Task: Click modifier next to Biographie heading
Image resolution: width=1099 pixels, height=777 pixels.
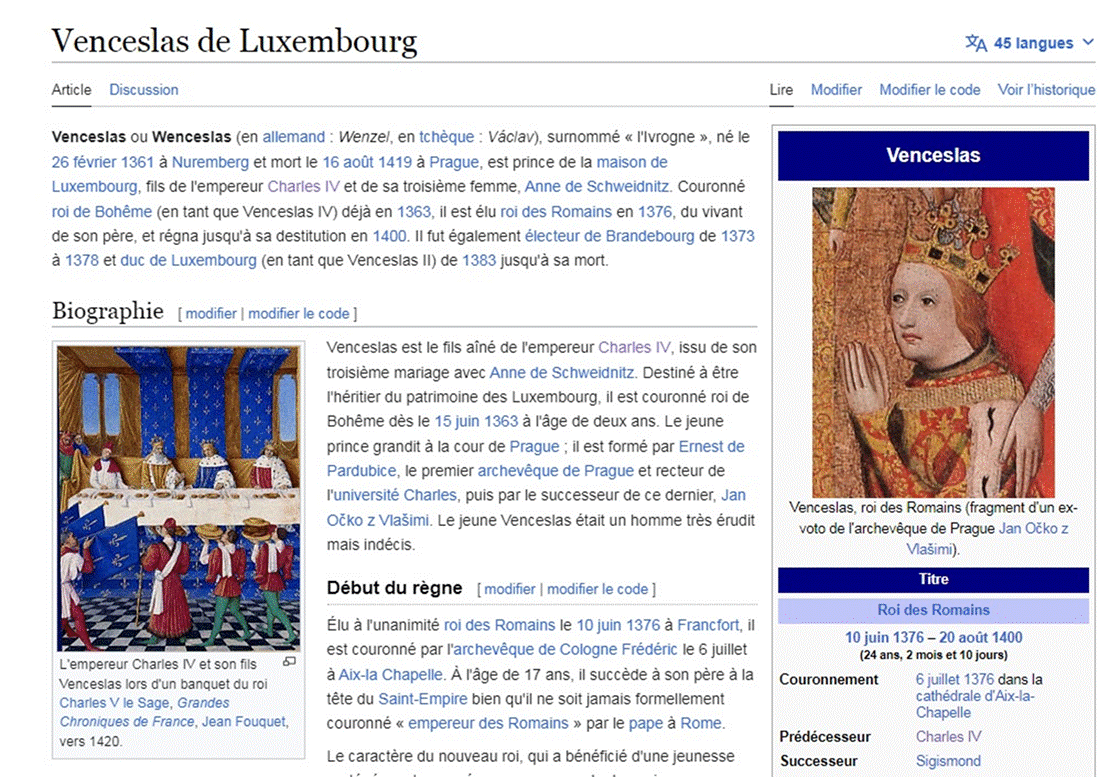Action: pyautogui.click(x=211, y=314)
